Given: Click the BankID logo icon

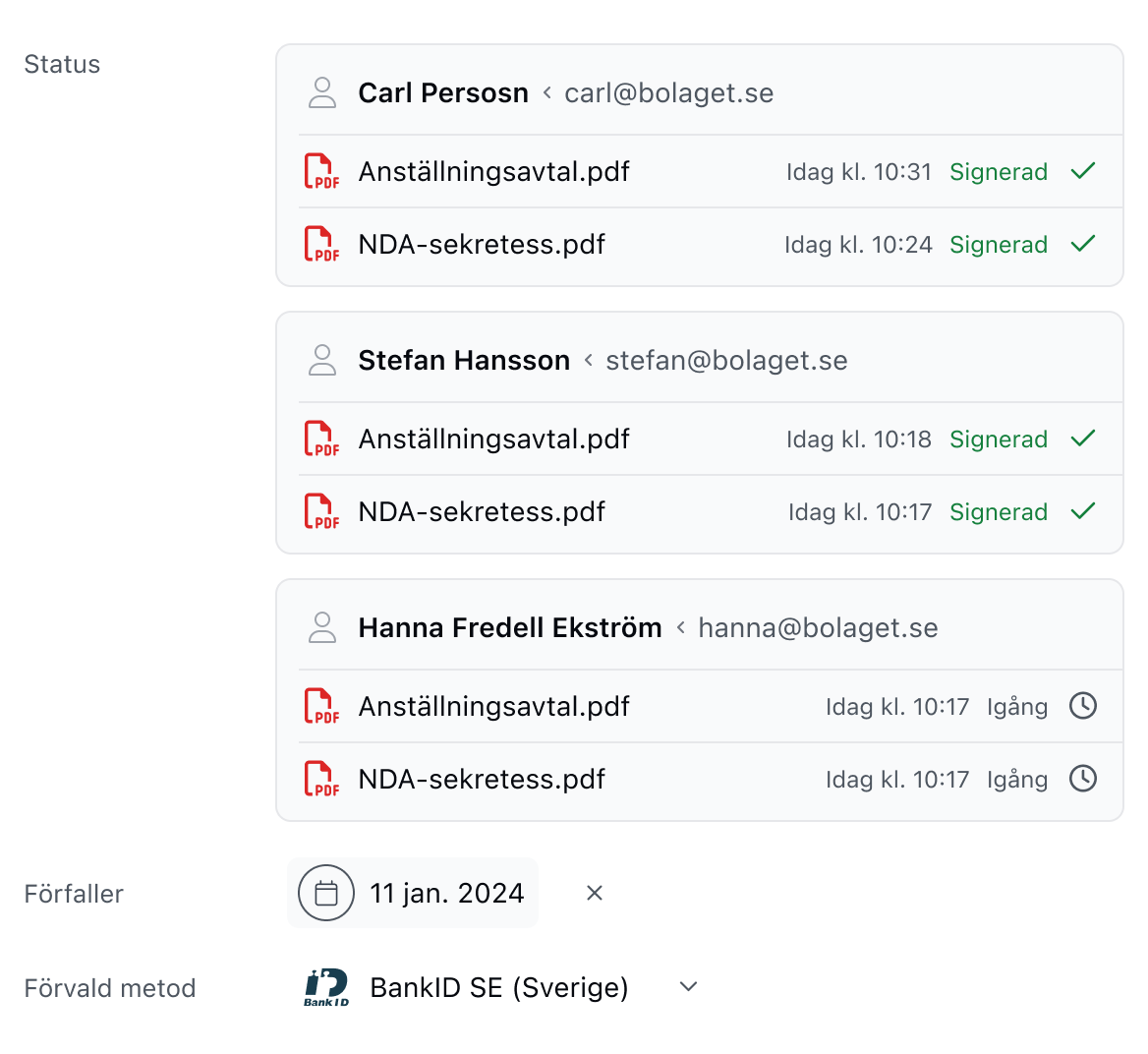Looking at the screenshot, I should click(325, 987).
